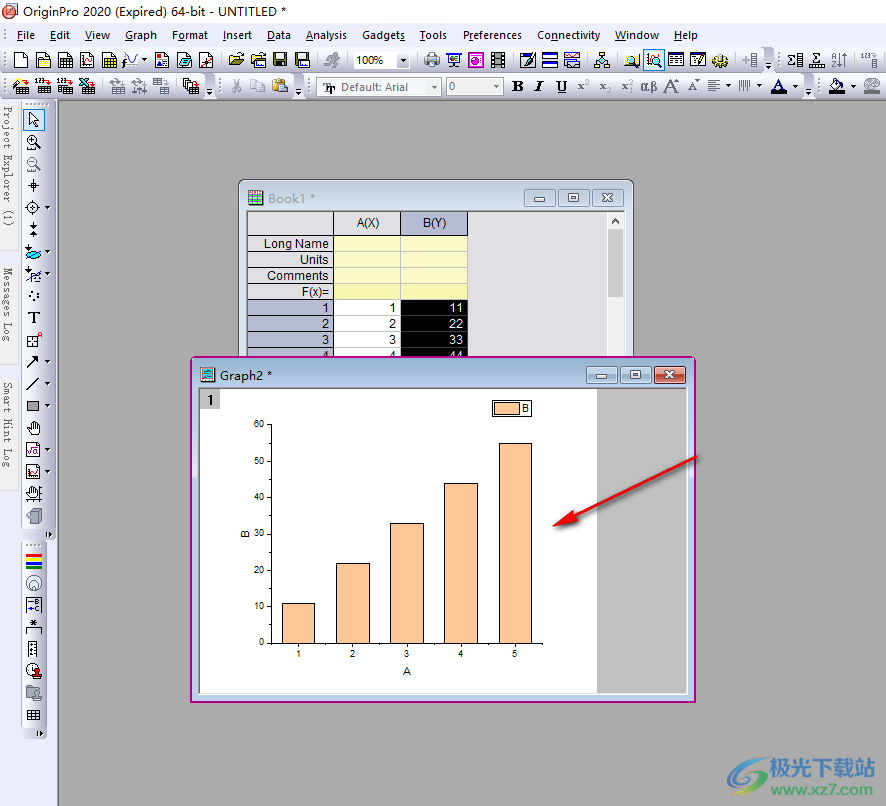Click the Import Wizard icon
The width and height of the screenshot is (886, 806).
tap(21, 86)
